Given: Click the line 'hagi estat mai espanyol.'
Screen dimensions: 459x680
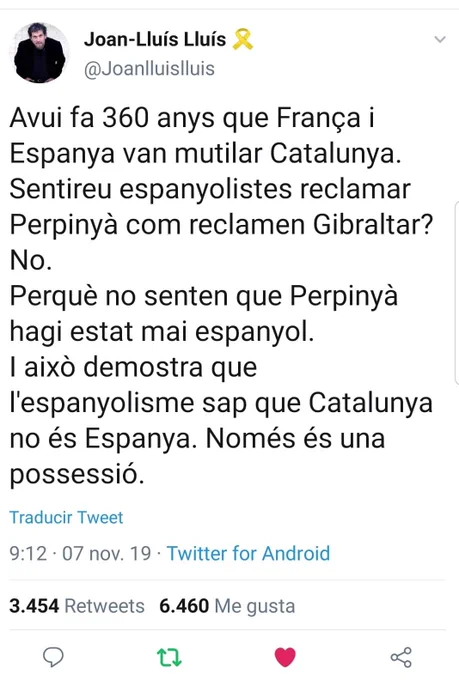Looking at the screenshot, I should [162, 332].
